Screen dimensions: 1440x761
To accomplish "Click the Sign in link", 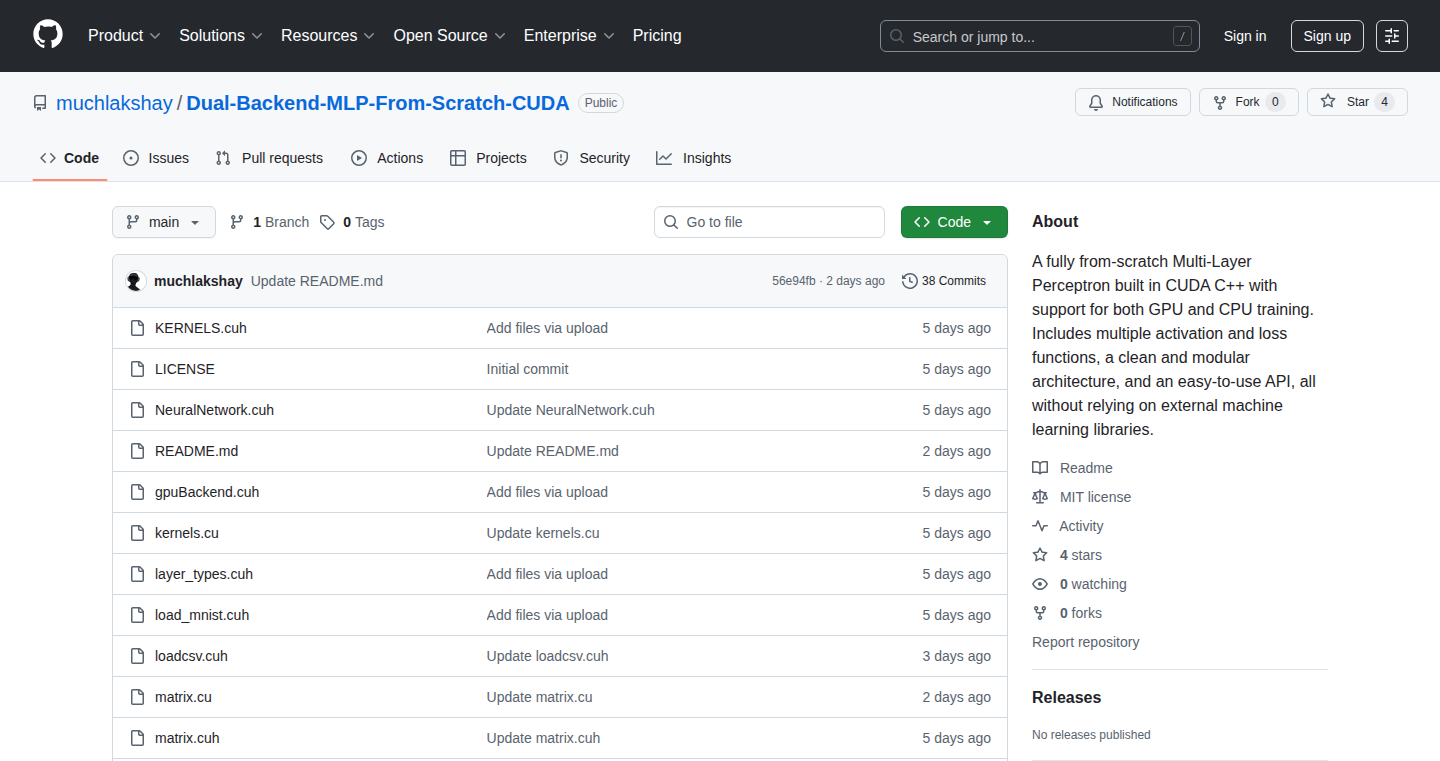I will pyautogui.click(x=1245, y=36).
